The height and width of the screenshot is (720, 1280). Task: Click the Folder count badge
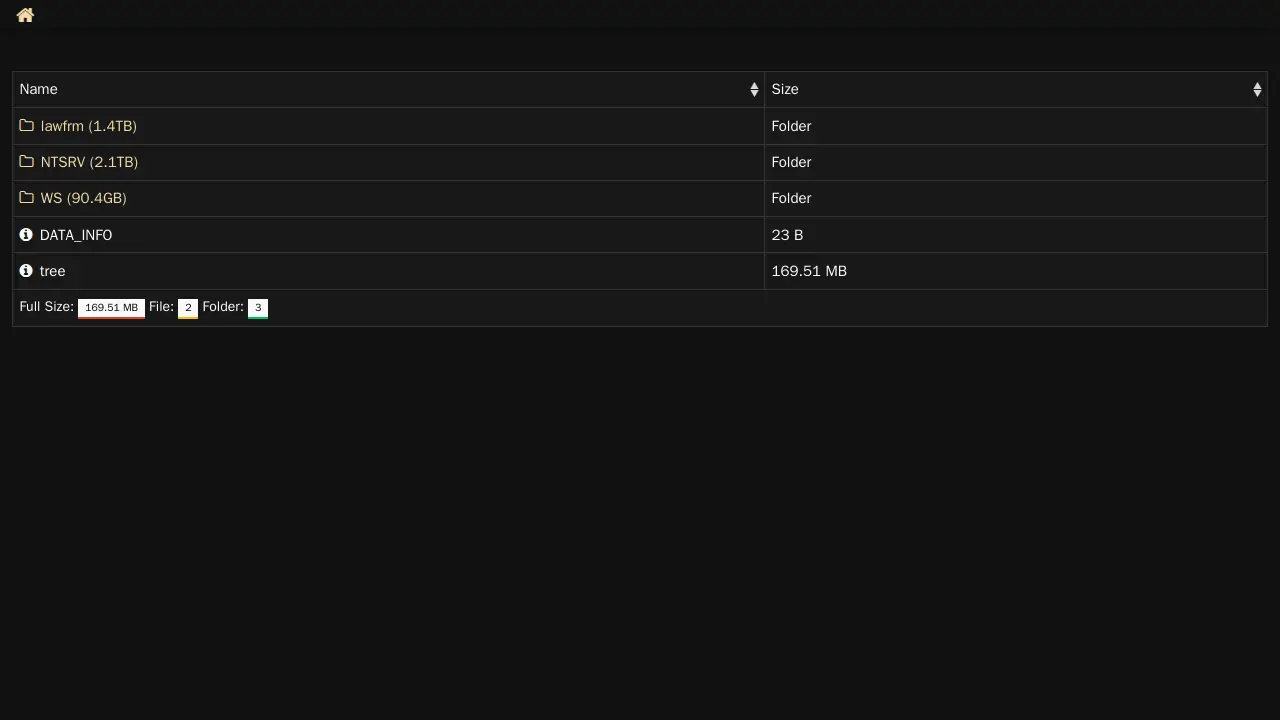(258, 308)
